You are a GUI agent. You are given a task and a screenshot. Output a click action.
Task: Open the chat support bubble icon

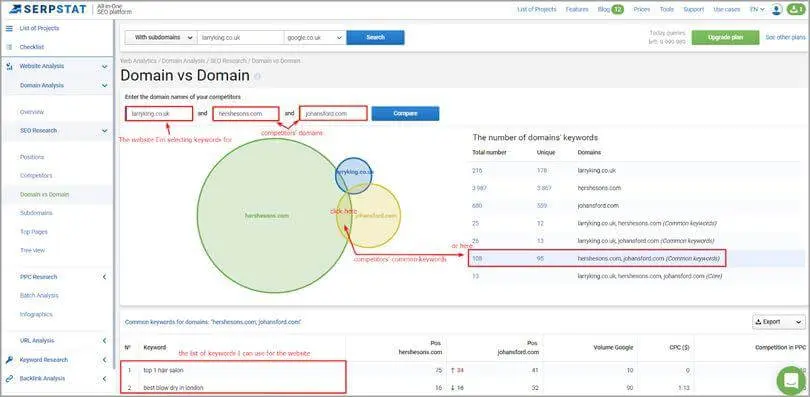coord(791,380)
